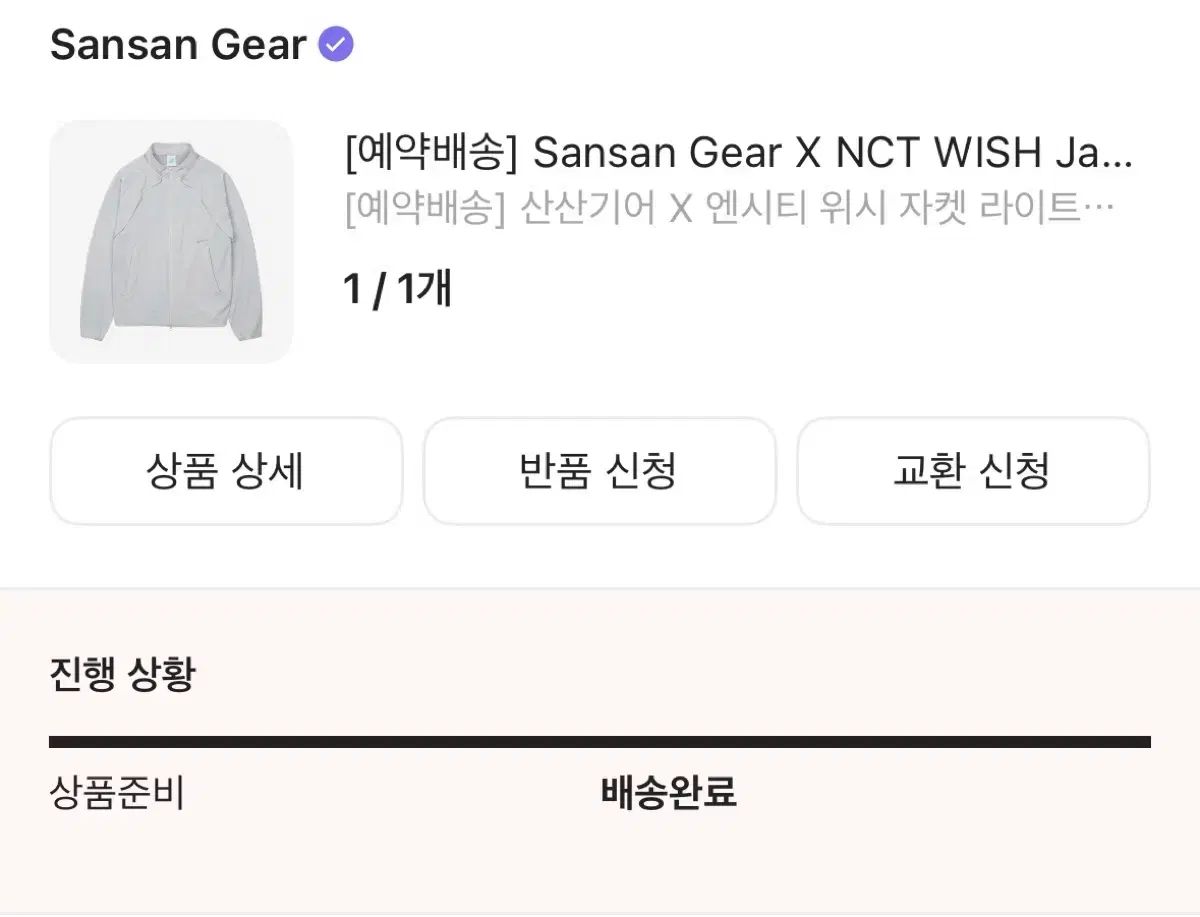The image size is (1200, 917).
Task: Click the quantity text 1 / 1개
Action: 397,287
